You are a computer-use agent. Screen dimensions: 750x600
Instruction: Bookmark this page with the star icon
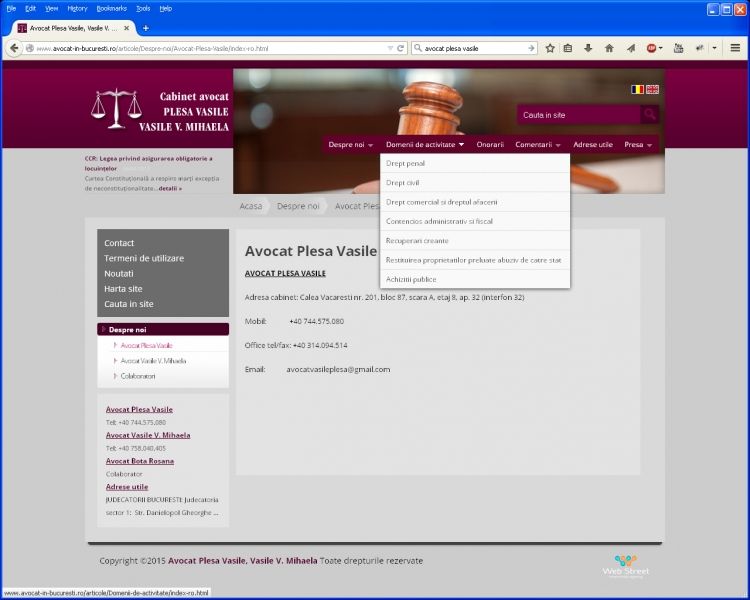tap(550, 48)
